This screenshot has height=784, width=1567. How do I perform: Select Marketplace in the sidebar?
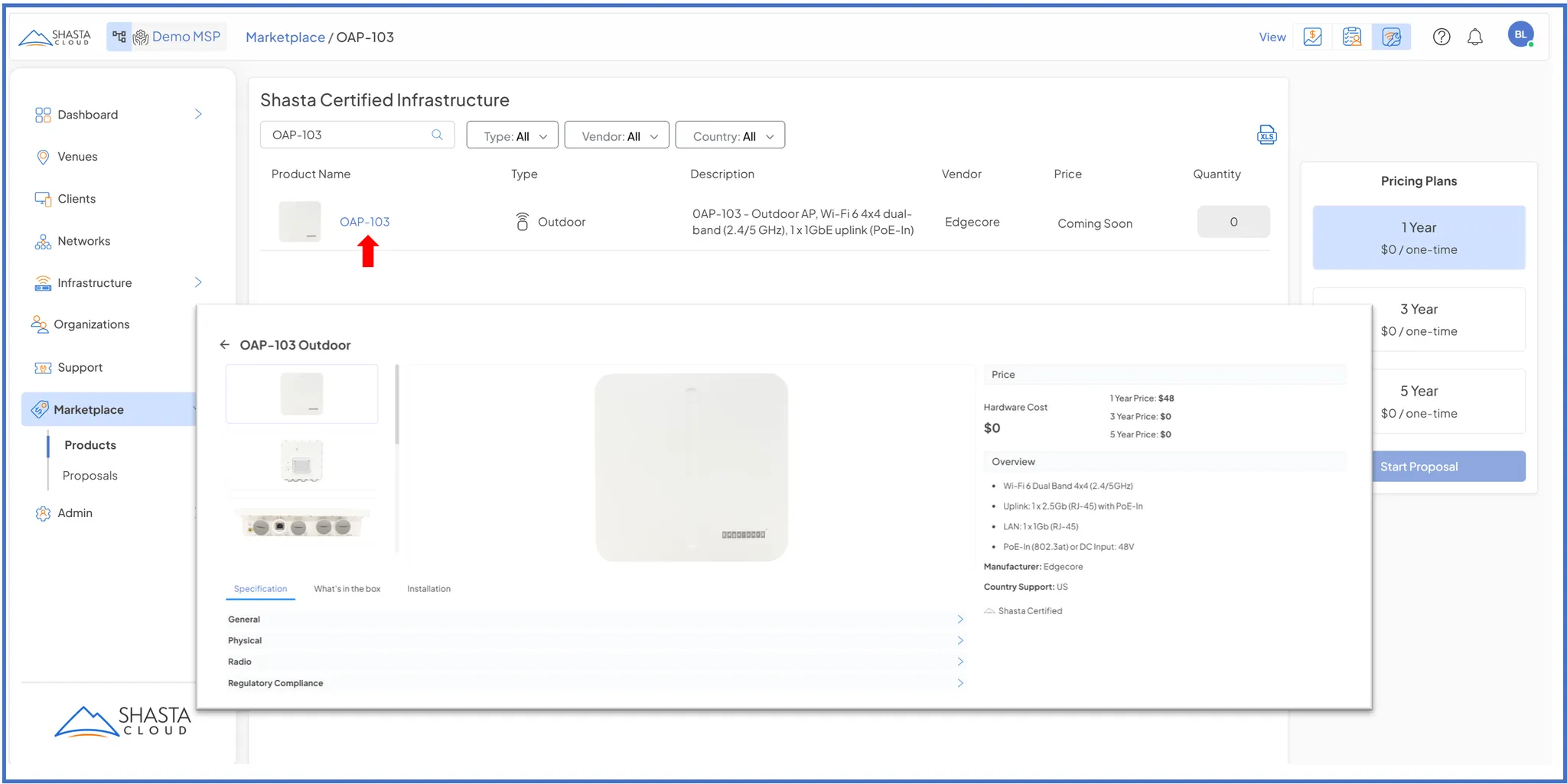point(109,409)
